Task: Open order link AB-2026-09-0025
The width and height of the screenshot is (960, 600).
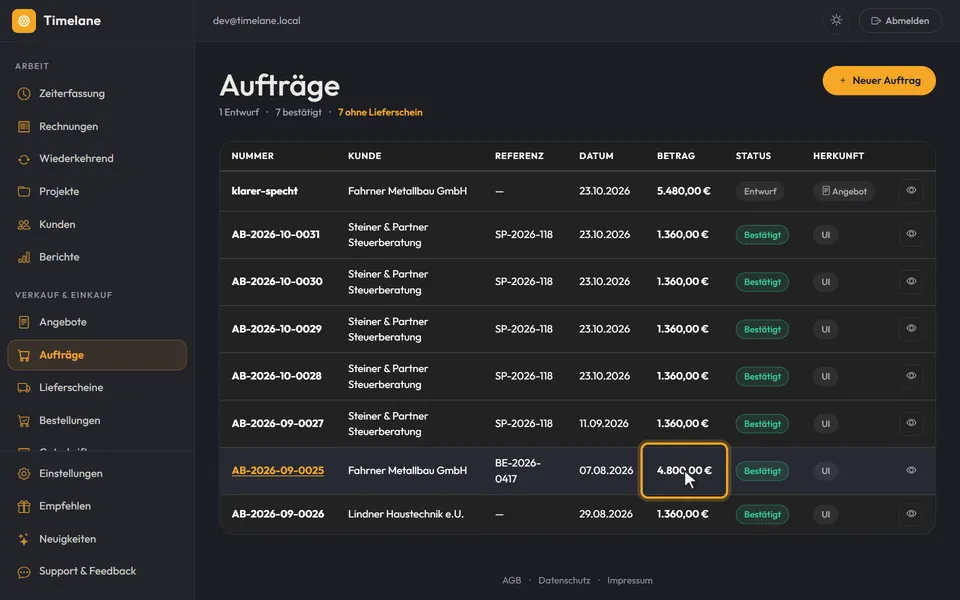Action: tap(278, 471)
